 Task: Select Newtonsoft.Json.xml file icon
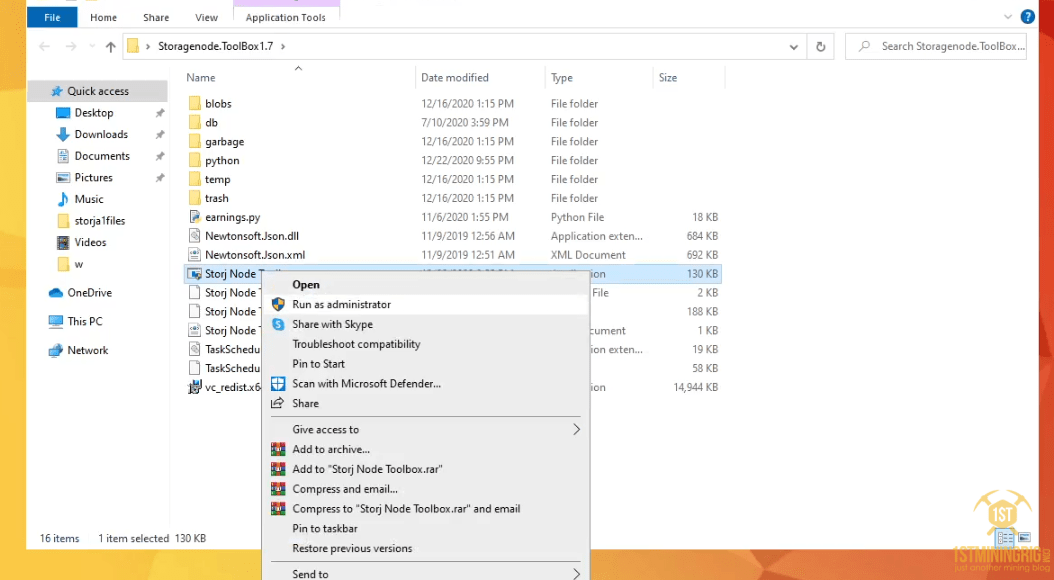coord(195,255)
